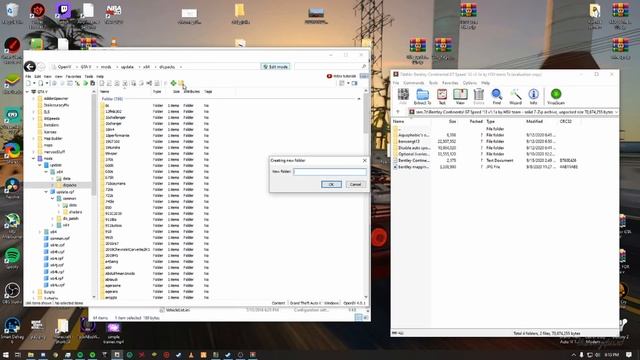Toggle OpenIV Edit mode button

(276, 67)
